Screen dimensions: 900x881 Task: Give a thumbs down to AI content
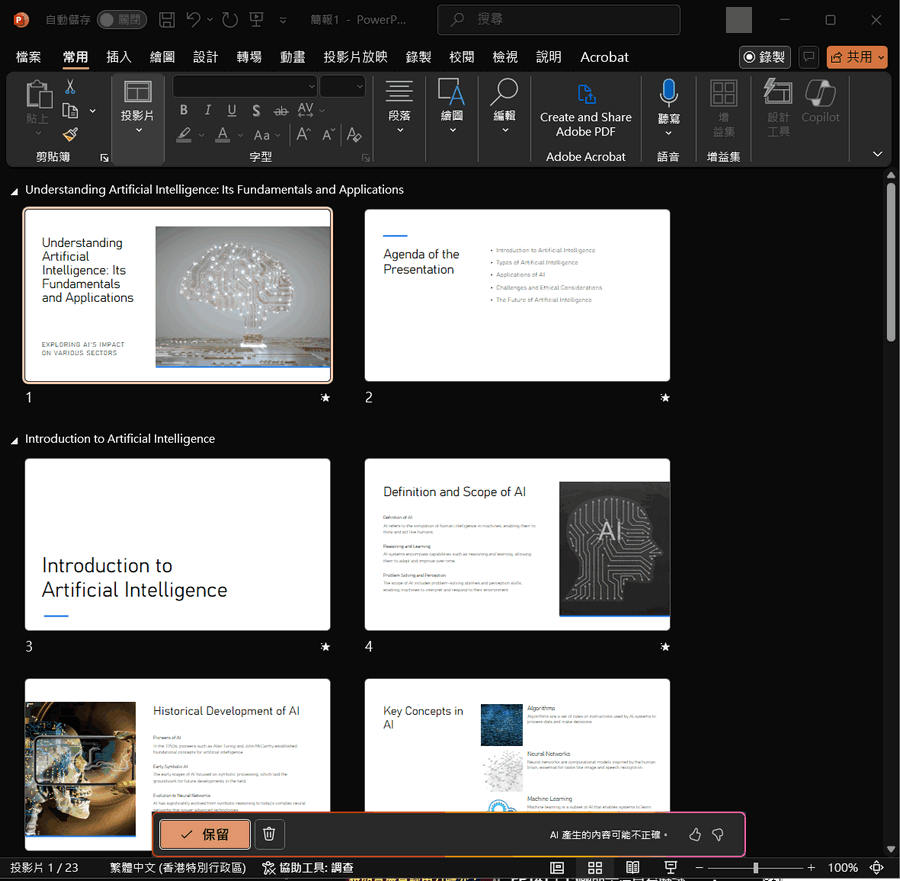tap(718, 834)
